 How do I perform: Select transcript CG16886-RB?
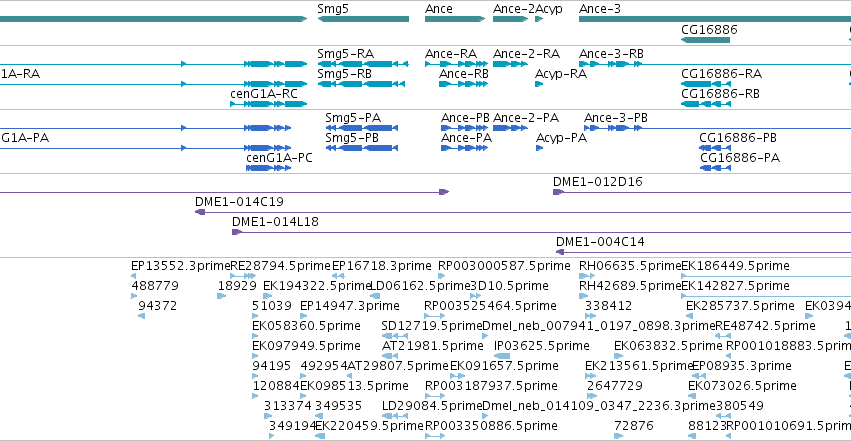point(706,104)
